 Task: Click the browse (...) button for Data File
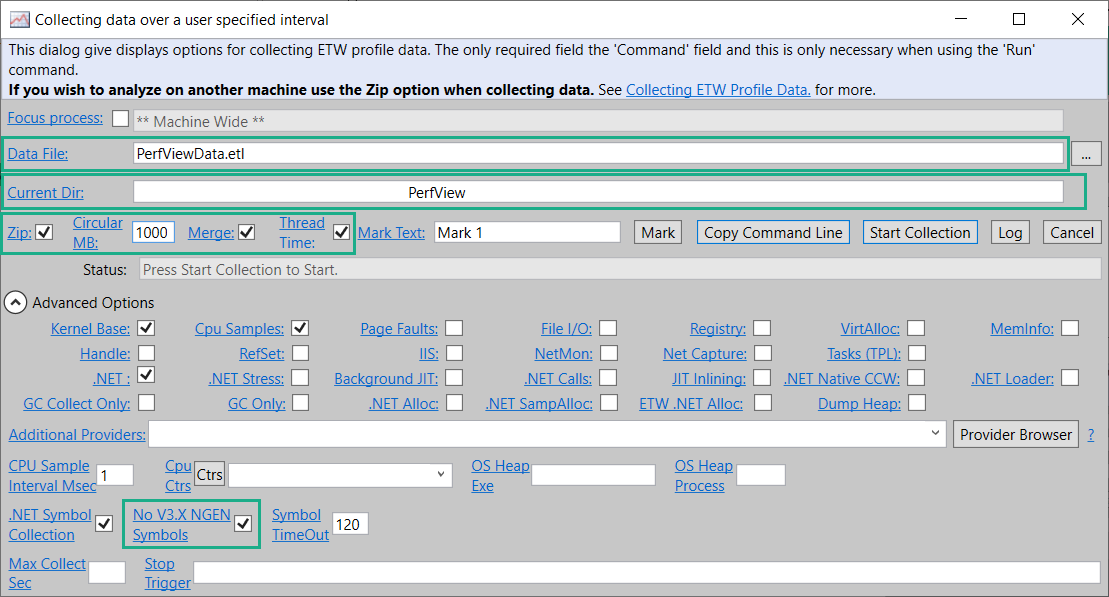point(1086,153)
